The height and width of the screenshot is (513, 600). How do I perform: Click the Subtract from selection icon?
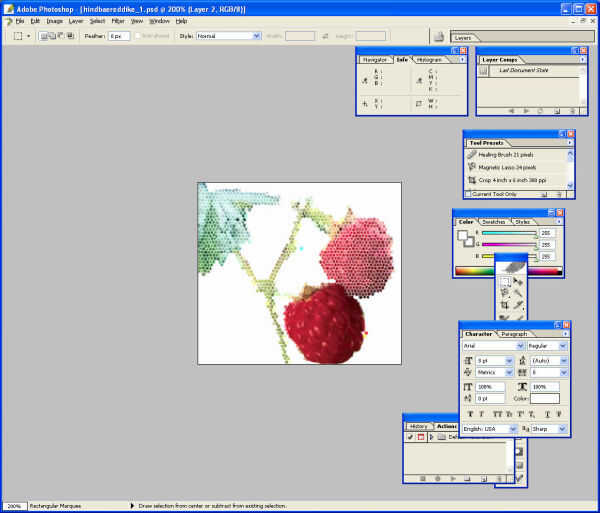click(61, 36)
